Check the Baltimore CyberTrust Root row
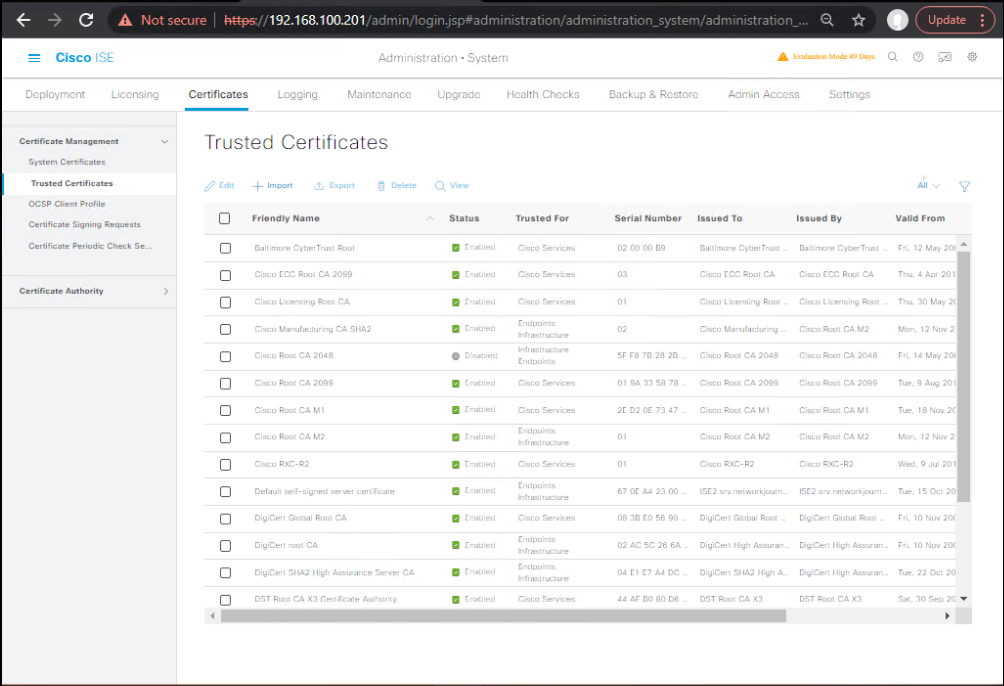The height and width of the screenshot is (686, 1004). [x=225, y=248]
